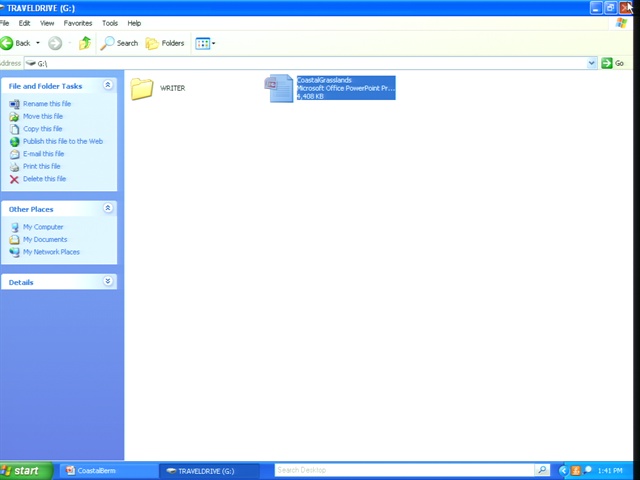Click the white speech bubble tray icon
Screen dimensions: 640x480
point(588,471)
